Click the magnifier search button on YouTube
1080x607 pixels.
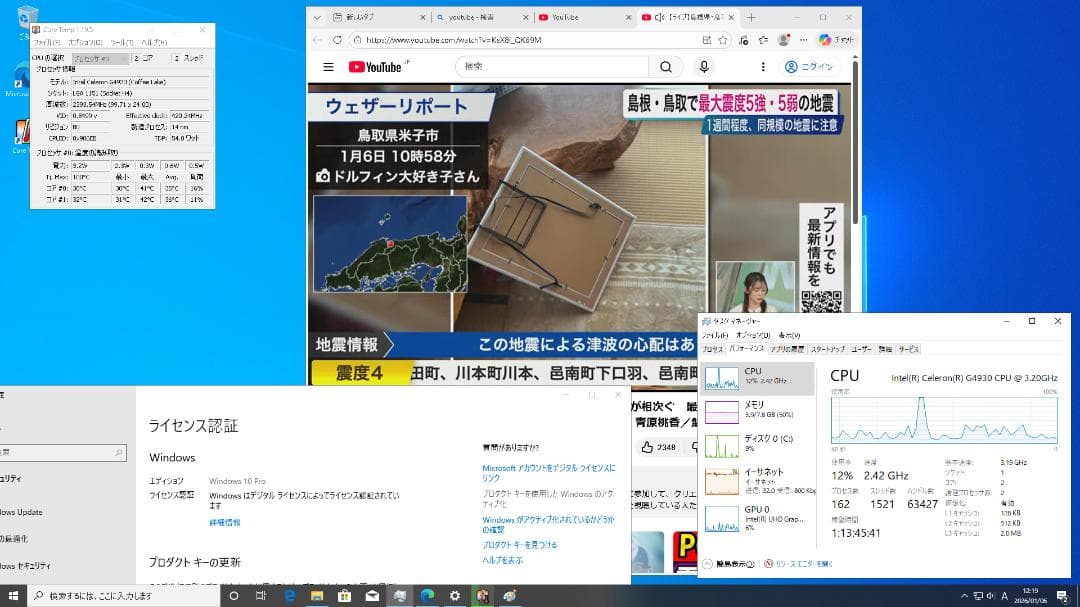[666, 66]
